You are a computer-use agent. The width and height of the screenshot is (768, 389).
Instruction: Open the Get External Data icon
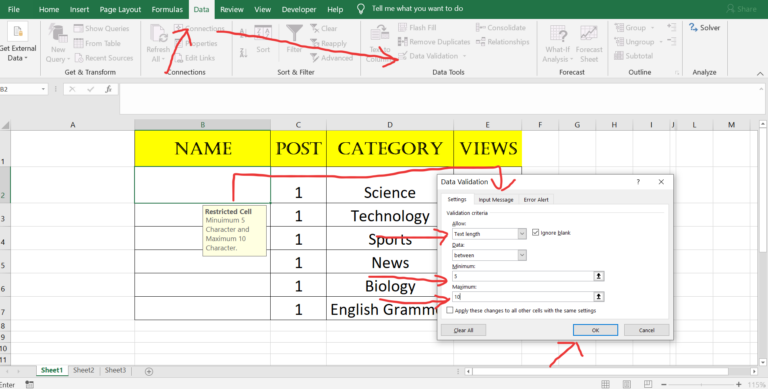click(18, 43)
